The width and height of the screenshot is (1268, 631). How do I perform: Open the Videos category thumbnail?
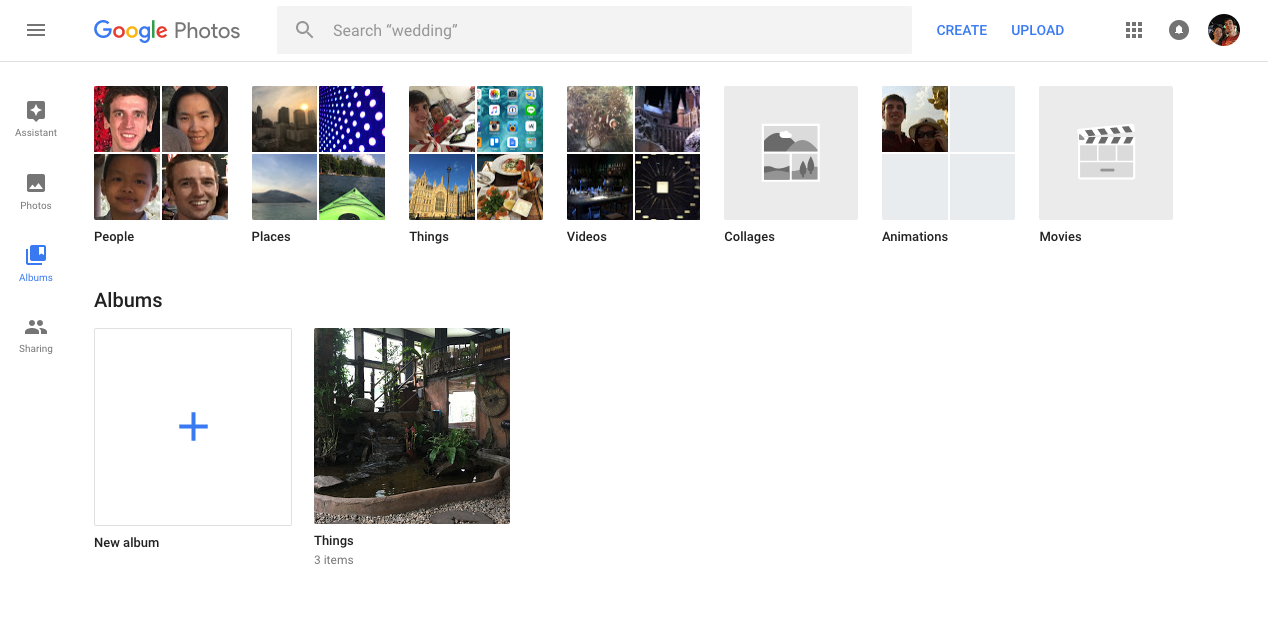click(633, 153)
